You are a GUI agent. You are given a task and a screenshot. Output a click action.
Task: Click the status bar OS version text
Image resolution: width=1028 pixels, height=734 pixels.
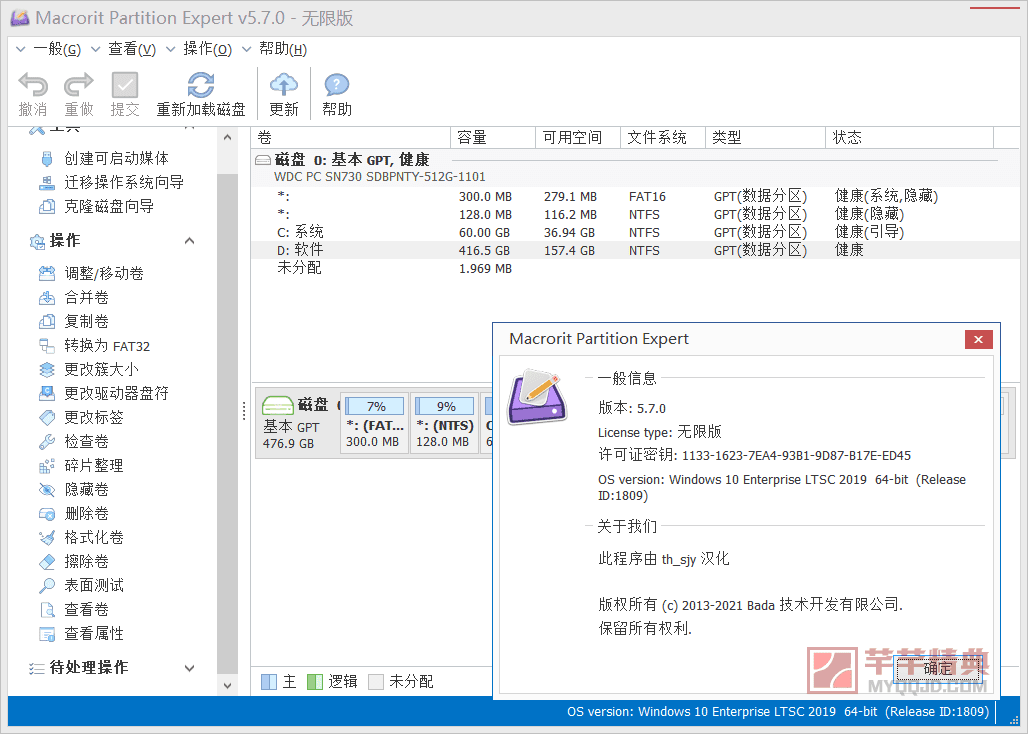click(x=778, y=712)
